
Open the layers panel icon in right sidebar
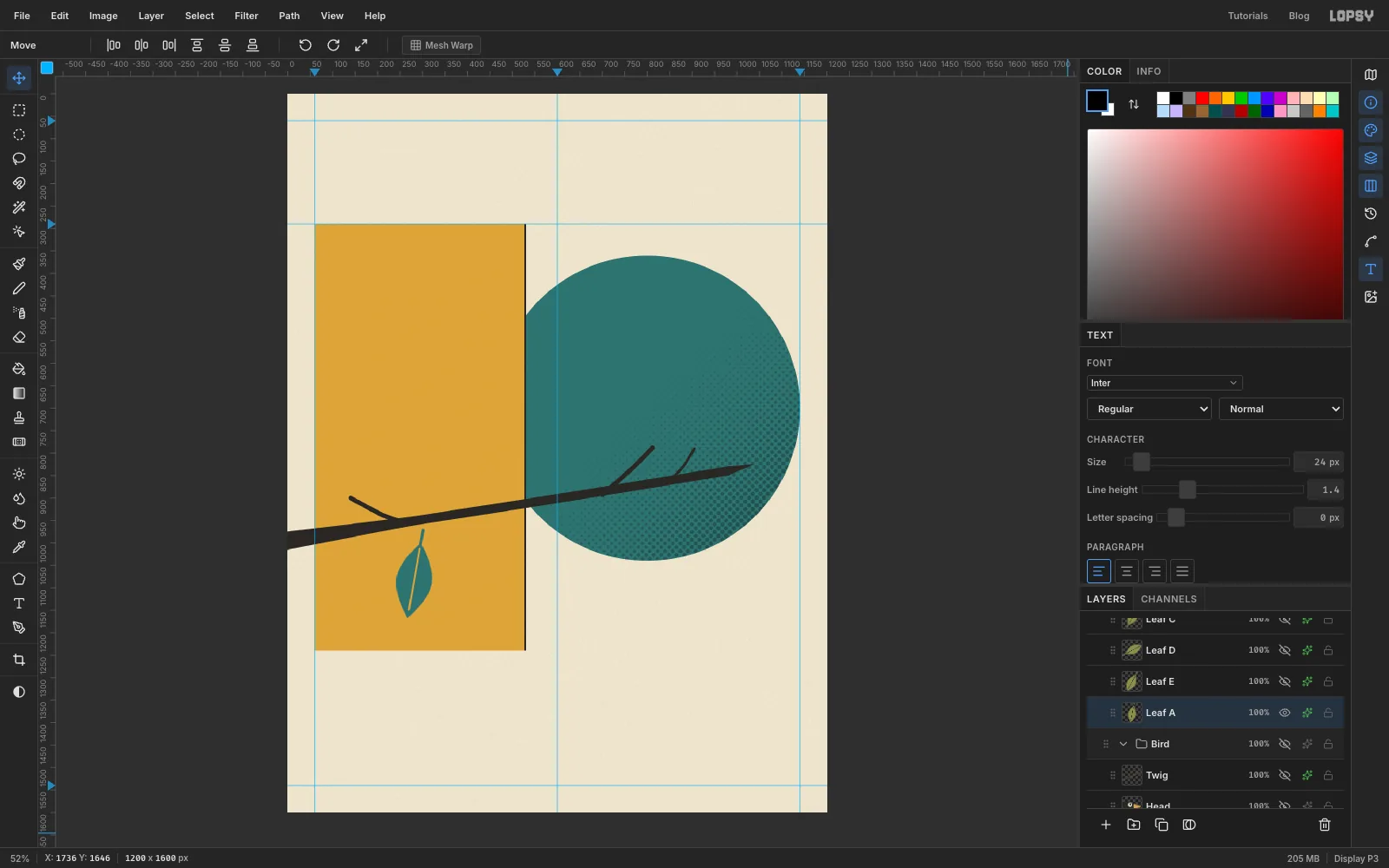(x=1371, y=158)
